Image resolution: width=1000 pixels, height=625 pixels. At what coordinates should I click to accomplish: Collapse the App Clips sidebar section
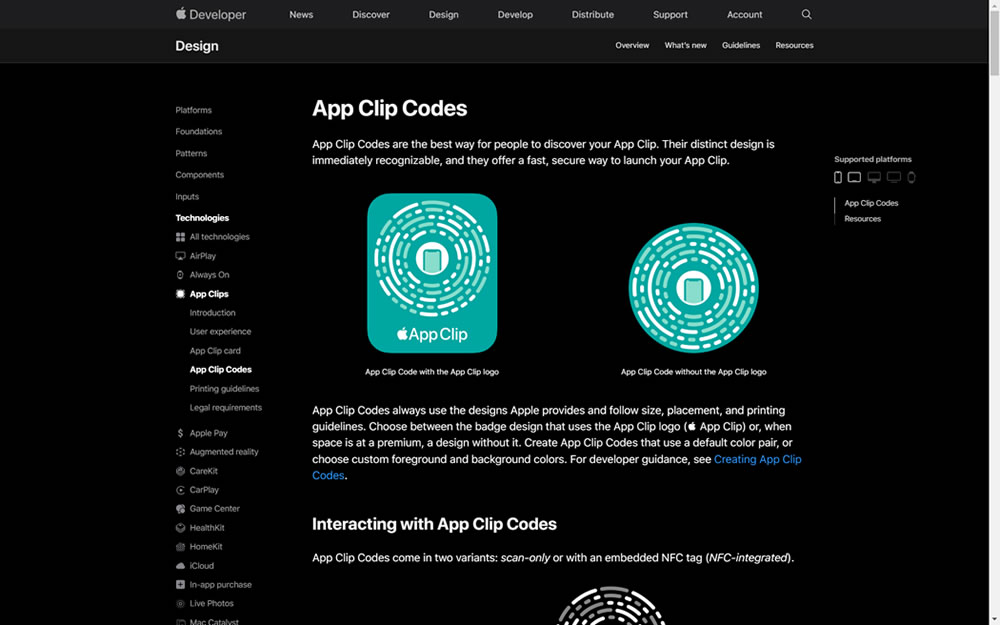point(209,294)
